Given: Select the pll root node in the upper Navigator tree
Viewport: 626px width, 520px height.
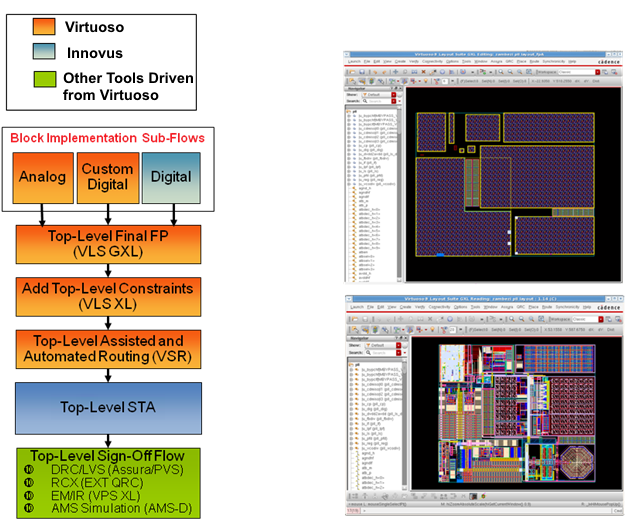Looking at the screenshot, I should click(355, 111).
